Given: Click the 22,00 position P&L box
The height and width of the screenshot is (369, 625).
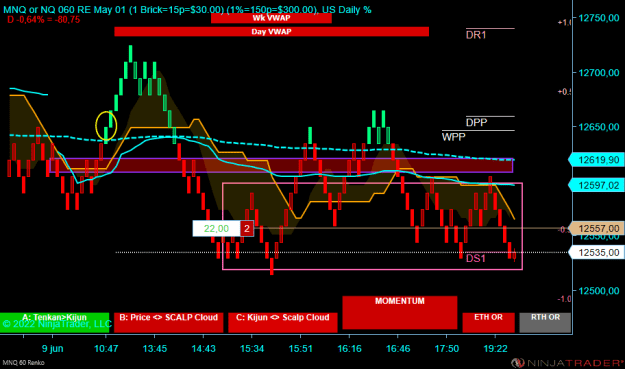Looking at the screenshot, I should pos(216,229).
